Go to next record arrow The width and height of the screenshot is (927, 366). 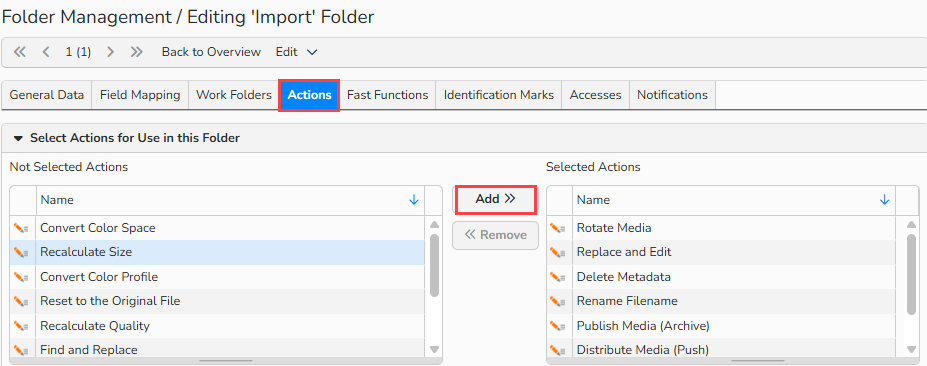[x=110, y=52]
